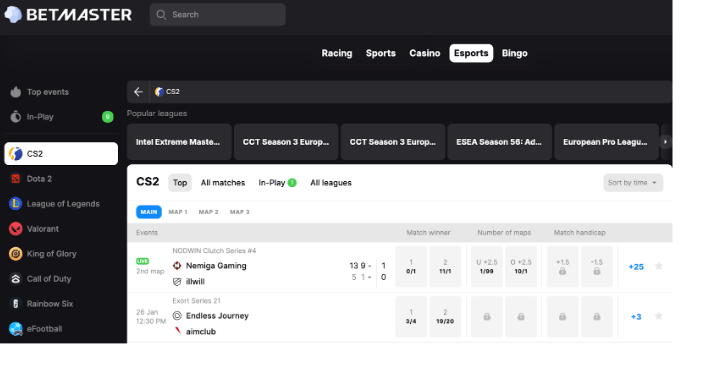Click the Rainbow Six icon
This screenshot has width=712, height=367.
coord(16,303)
